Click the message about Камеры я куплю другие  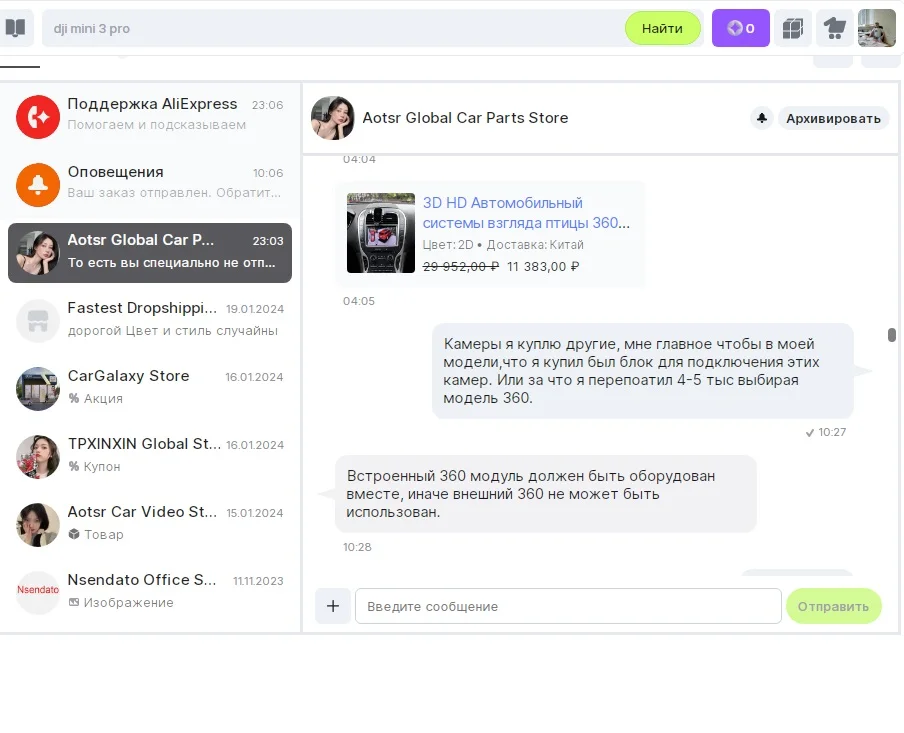tap(642, 371)
